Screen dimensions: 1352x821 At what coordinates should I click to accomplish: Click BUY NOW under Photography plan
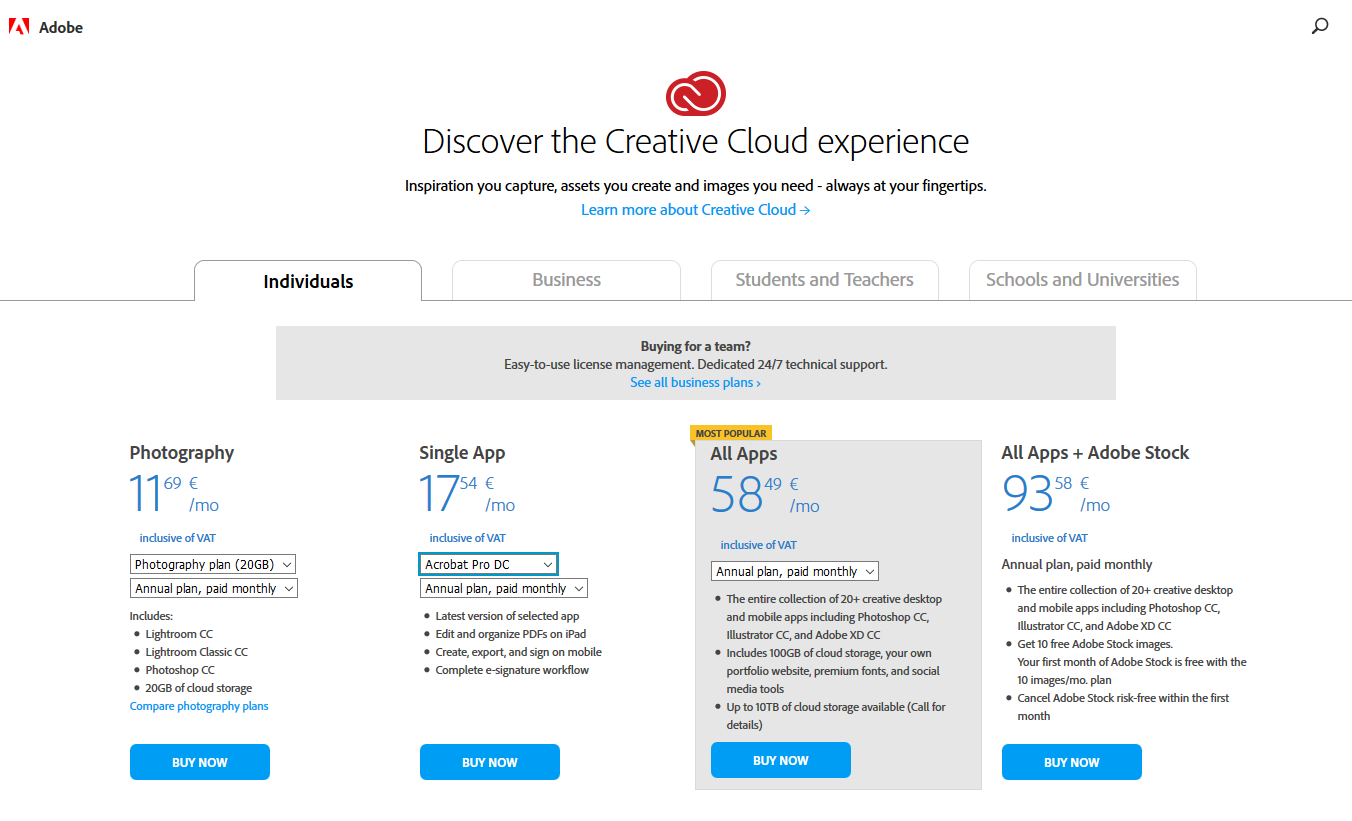[x=199, y=761]
